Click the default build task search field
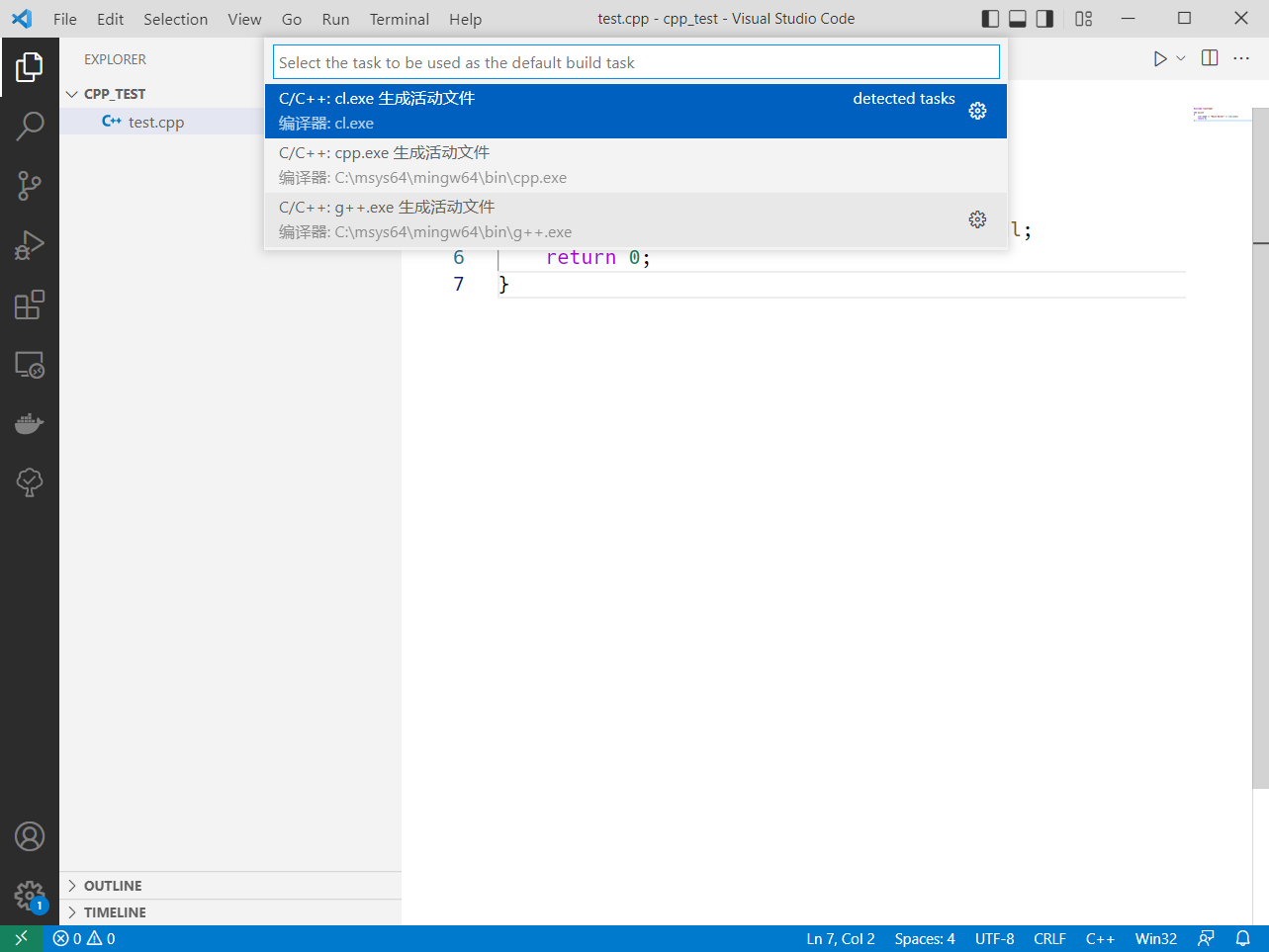1269x952 pixels. pyautogui.click(x=636, y=62)
